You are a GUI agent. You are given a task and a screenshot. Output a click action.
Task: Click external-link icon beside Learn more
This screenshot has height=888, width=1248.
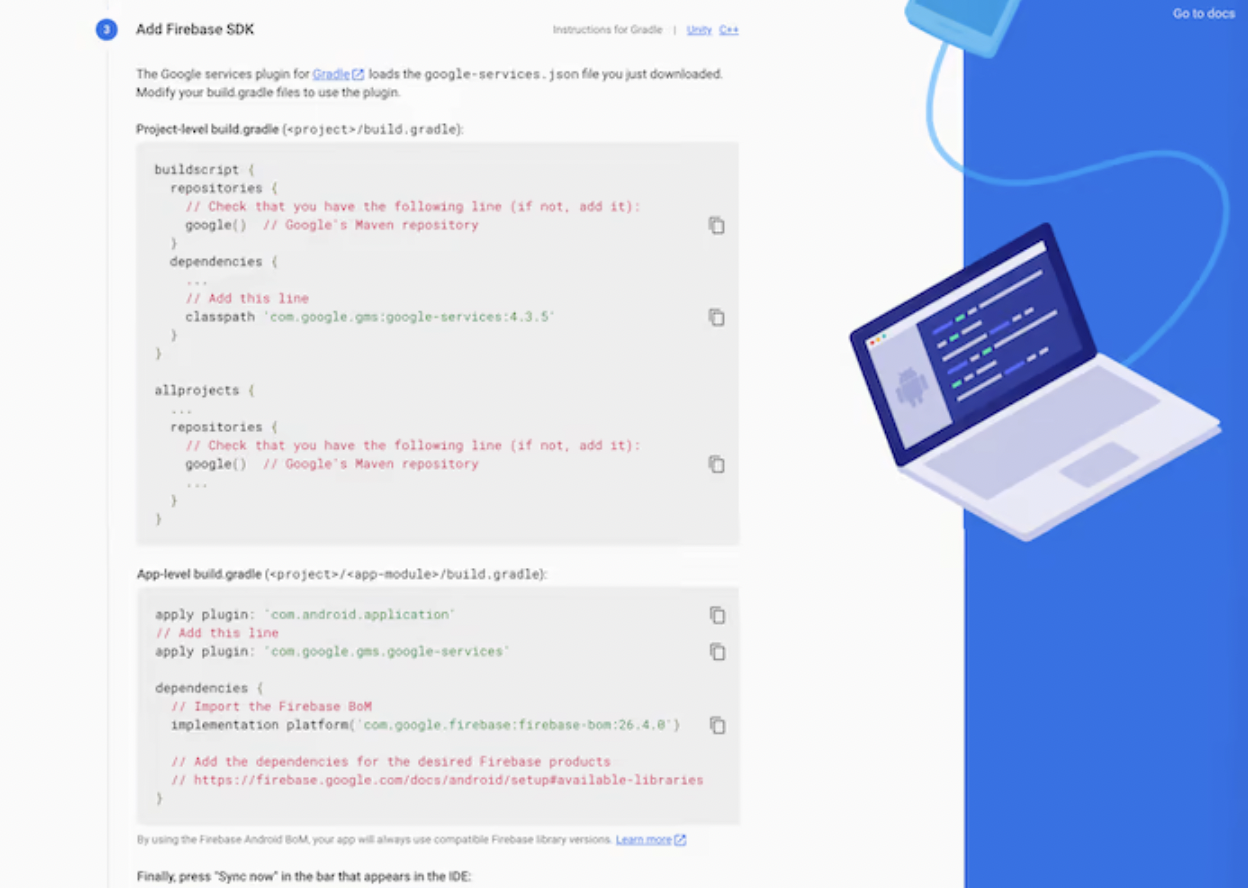click(x=680, y=840)
